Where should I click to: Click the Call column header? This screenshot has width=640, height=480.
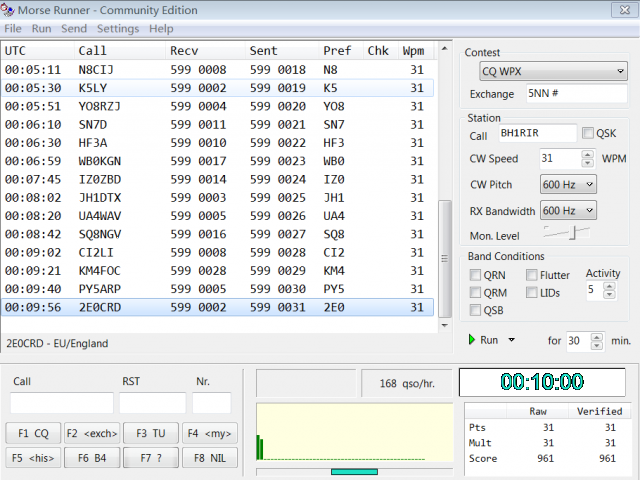[x=120, y=51]
